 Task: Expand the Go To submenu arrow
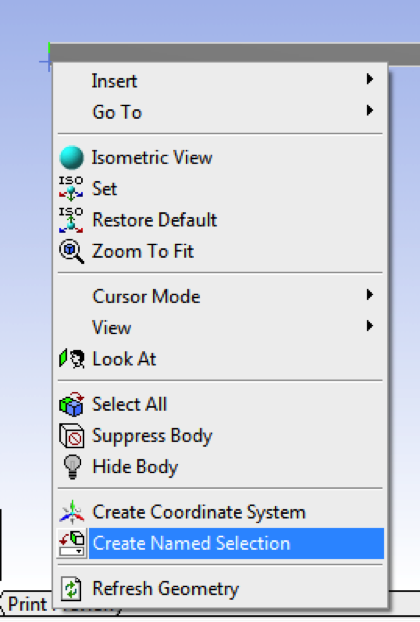[x=370, y=110]
